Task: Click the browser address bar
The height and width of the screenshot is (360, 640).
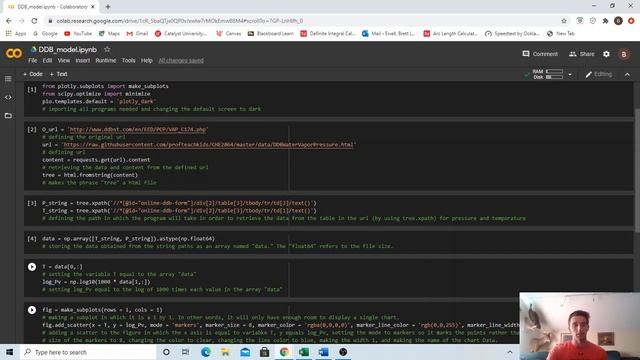Action: [x=302, y=21]
